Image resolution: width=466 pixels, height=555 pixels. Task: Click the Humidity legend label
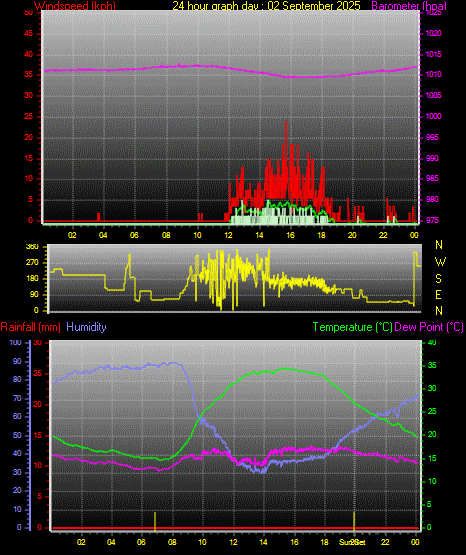(86, 327)
